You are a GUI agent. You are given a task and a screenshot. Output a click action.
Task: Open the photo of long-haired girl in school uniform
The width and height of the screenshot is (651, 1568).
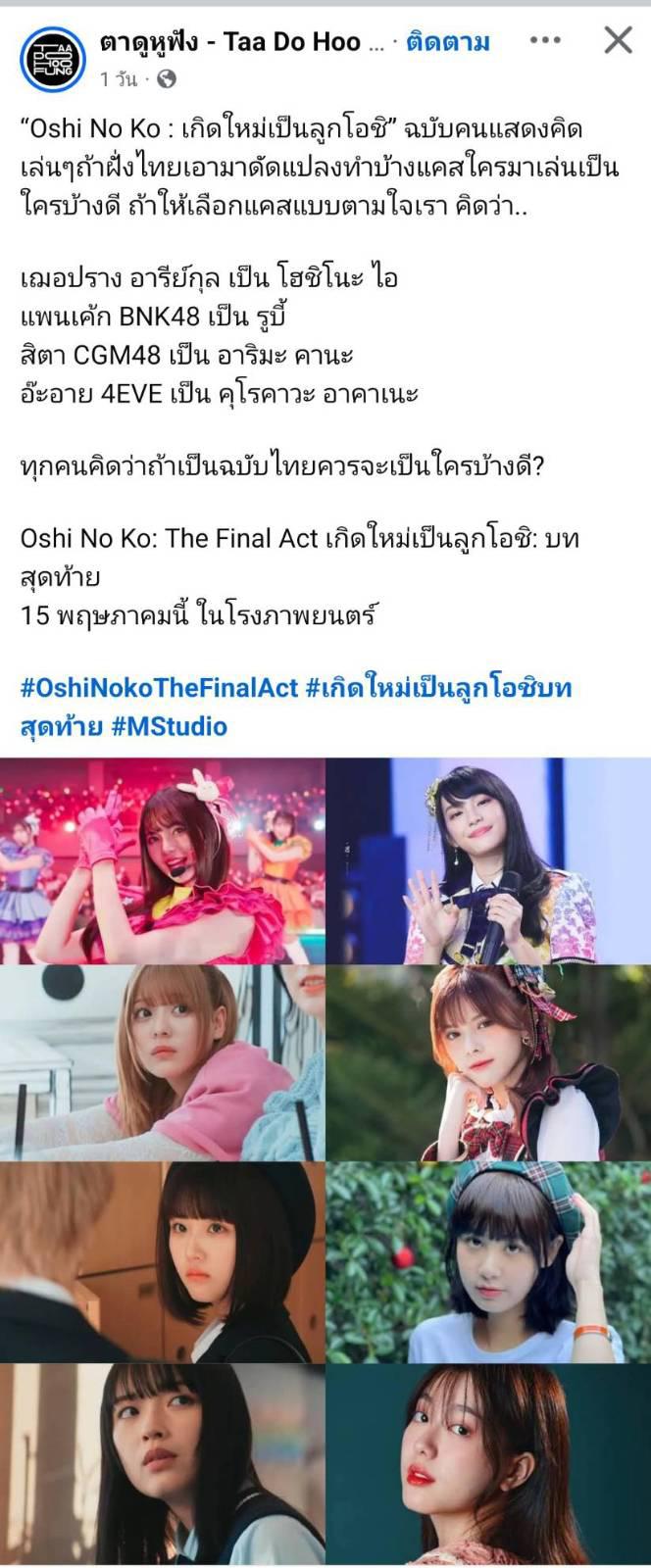pyautogui.click(x=162, y=1466)
